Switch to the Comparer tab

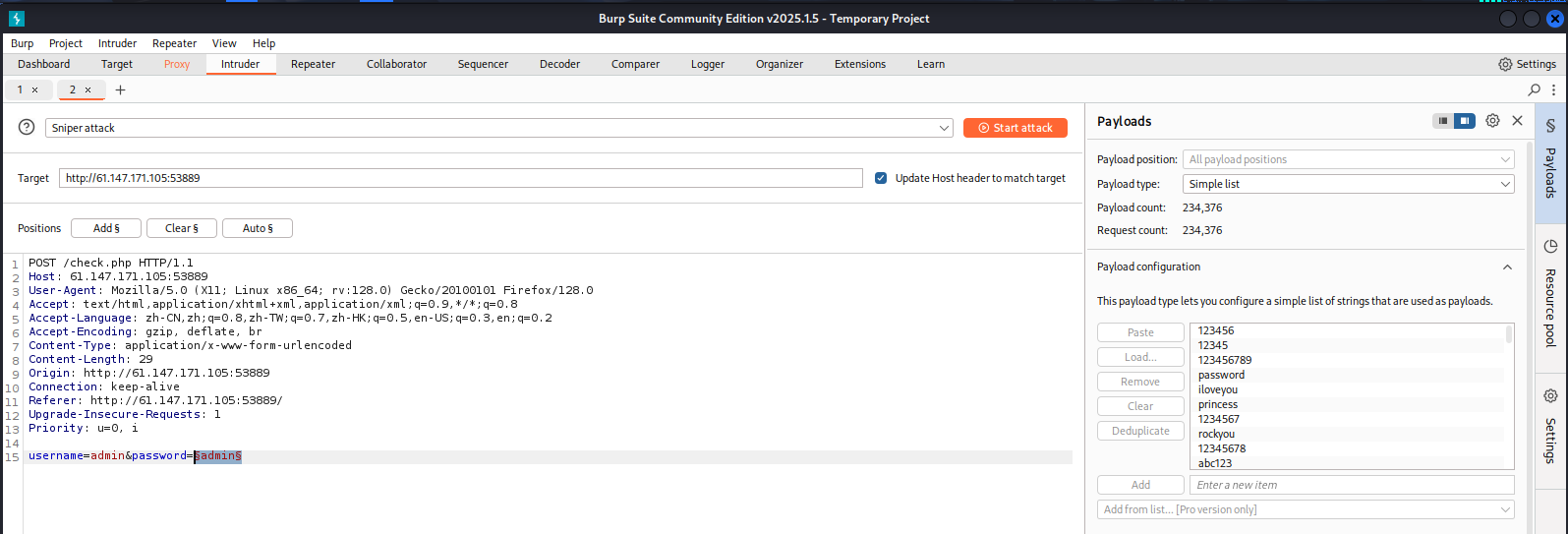coord(635,64)
